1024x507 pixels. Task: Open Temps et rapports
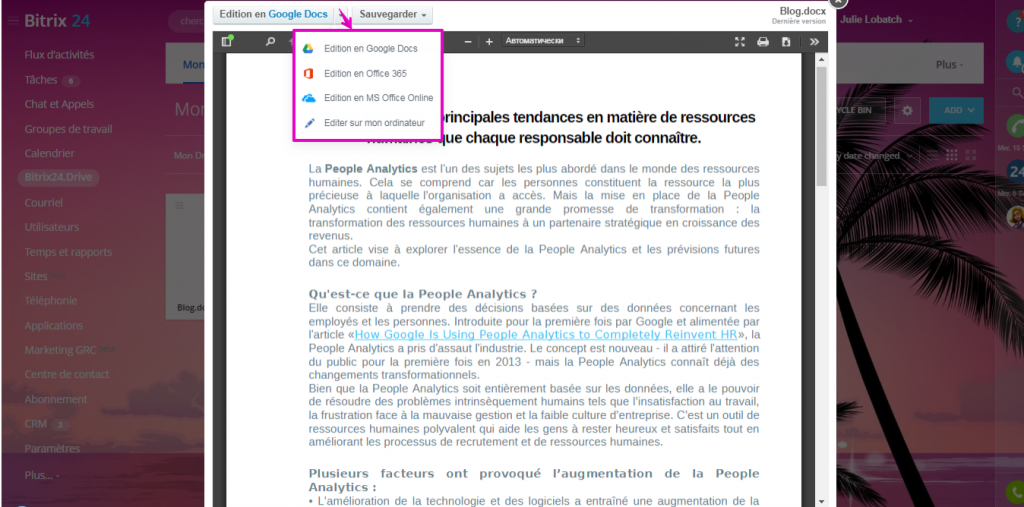click(68, 252)
